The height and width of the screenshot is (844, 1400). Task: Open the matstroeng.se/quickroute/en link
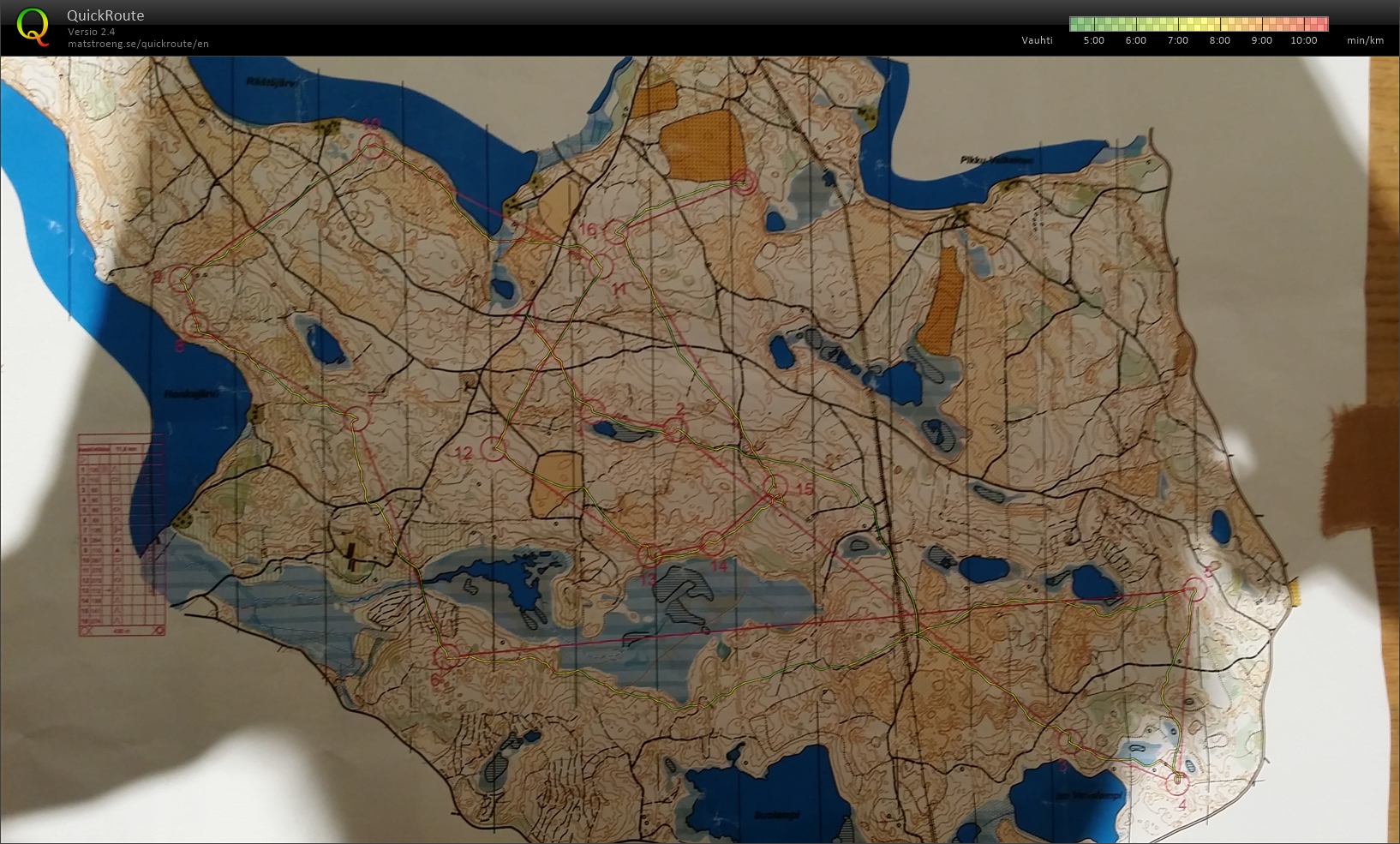(x=138, y=44)
